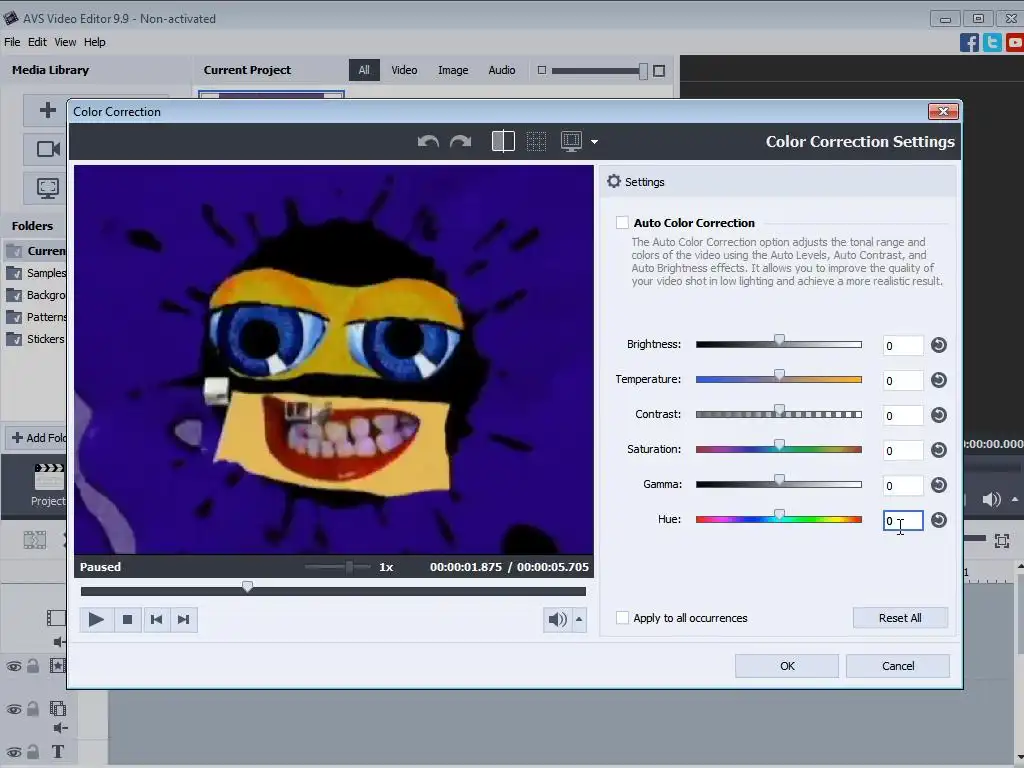Confirm with the OK button

click(787, 666)
